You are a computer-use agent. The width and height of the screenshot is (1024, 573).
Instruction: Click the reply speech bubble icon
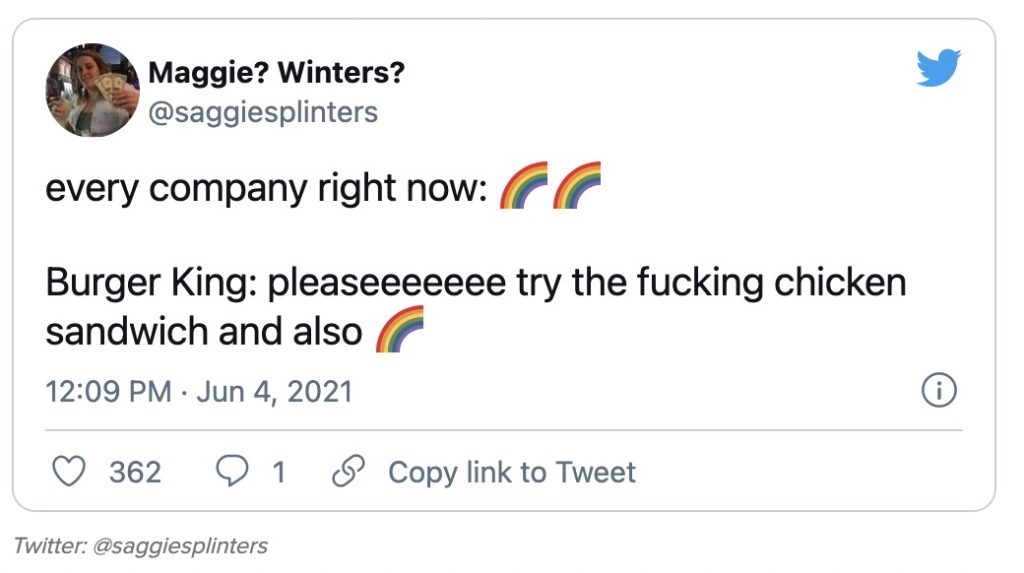[232, 472]
